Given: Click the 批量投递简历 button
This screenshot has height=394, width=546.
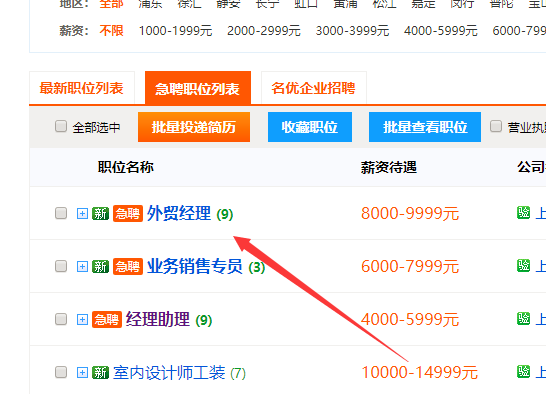Looking at the screenshot, I should click(x=194, y=127).
